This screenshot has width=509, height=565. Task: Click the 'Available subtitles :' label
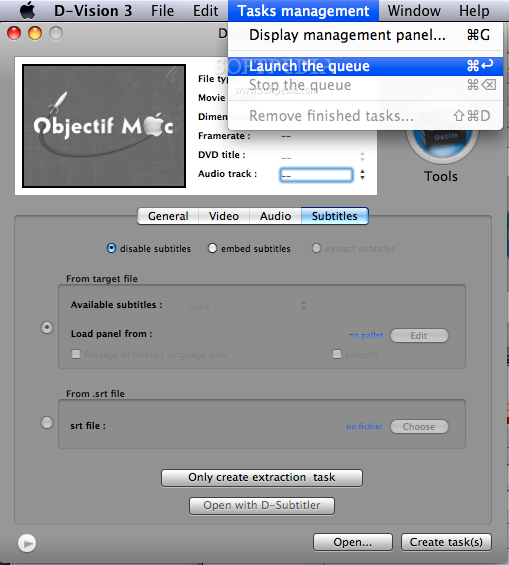click(x=117, y=305)
